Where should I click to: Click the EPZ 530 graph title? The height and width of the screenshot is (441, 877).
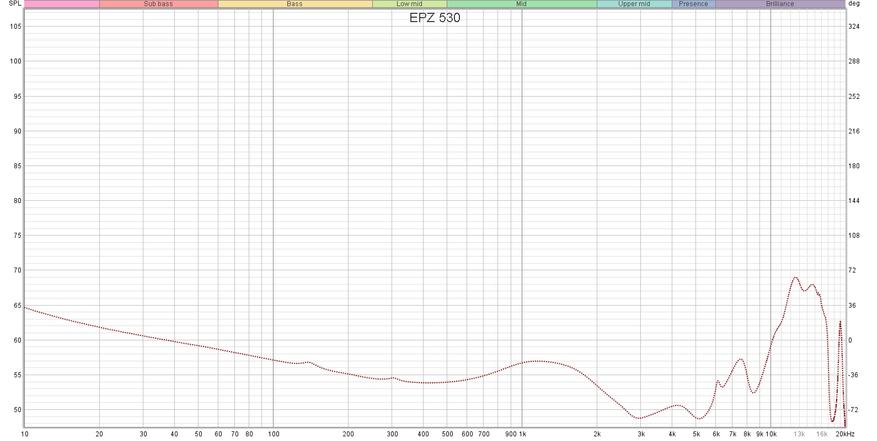tap(435, 18)
